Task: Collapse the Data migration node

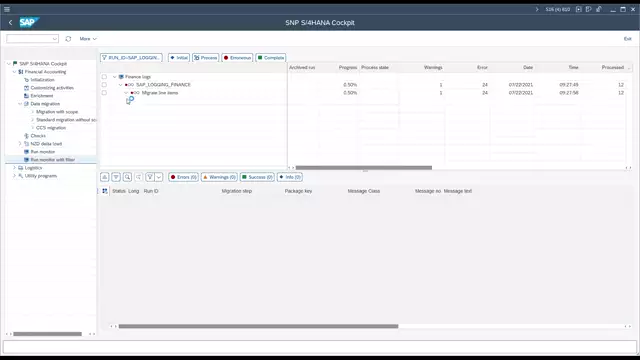Action: (20, 104)
